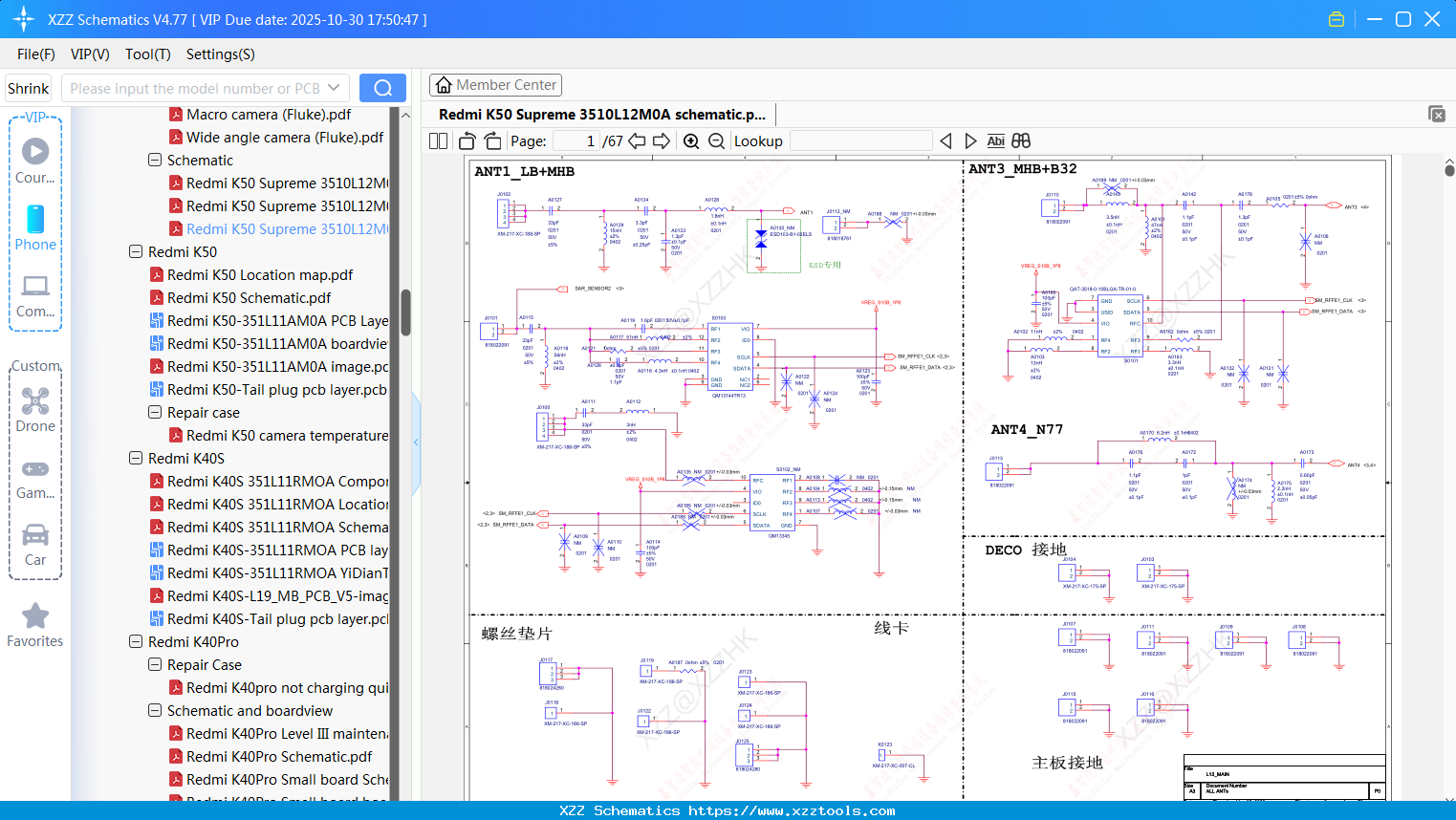Click the Lookup text field

point(860,141)
